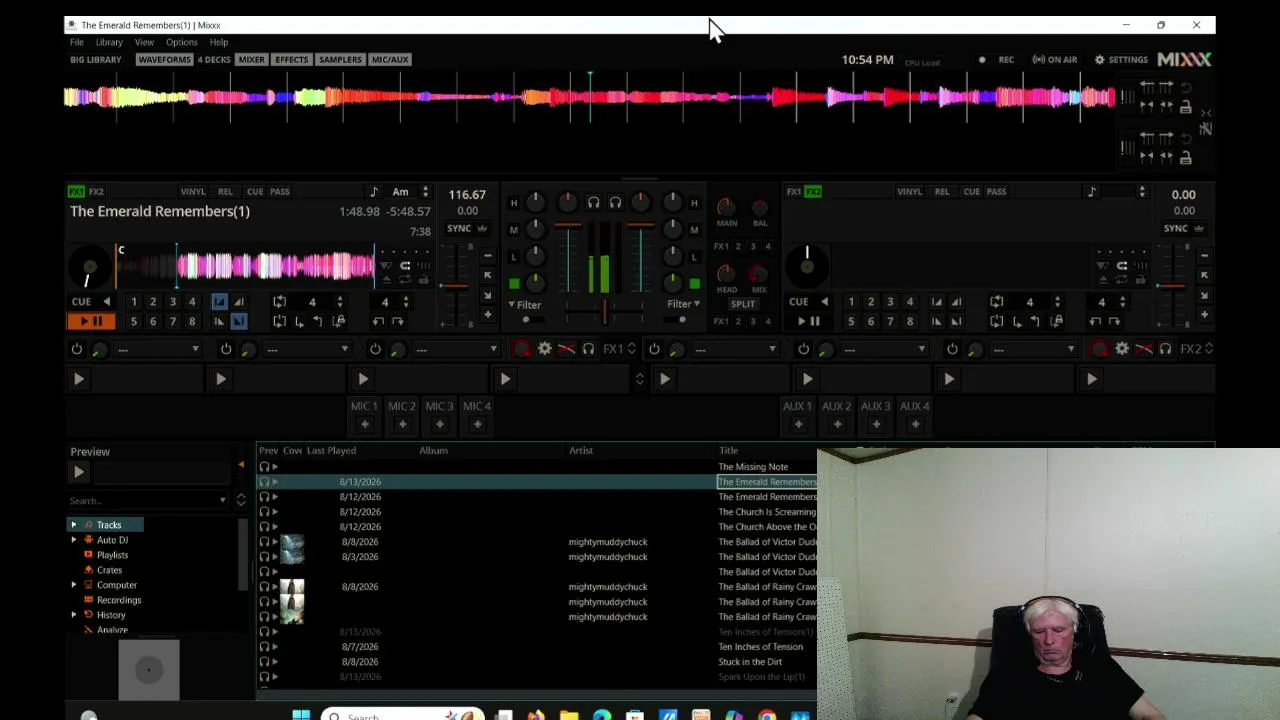
Task: Open File Explorer from the taskbar
Action: tap(569, 715)
